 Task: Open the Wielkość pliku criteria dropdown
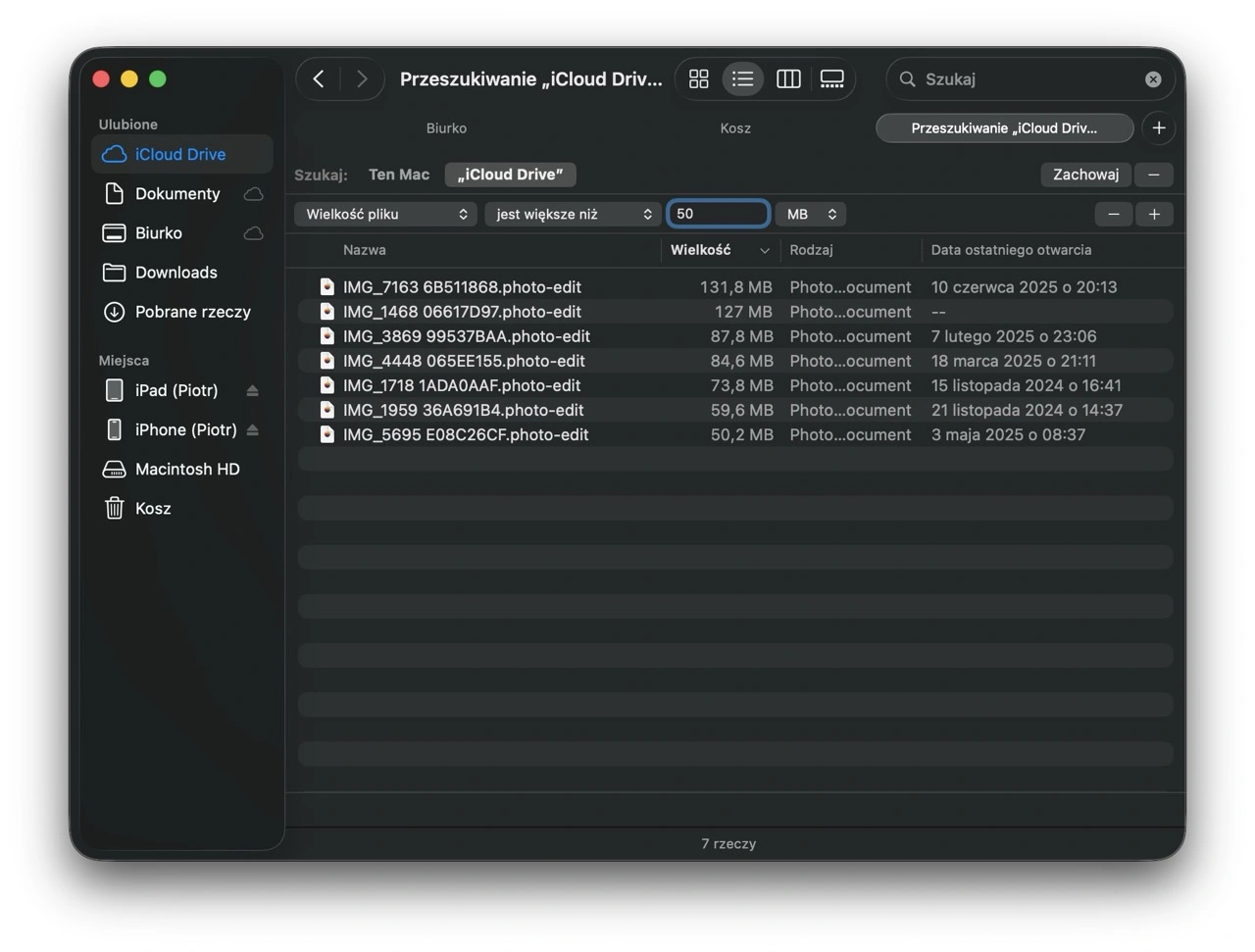tap(385, 214)
